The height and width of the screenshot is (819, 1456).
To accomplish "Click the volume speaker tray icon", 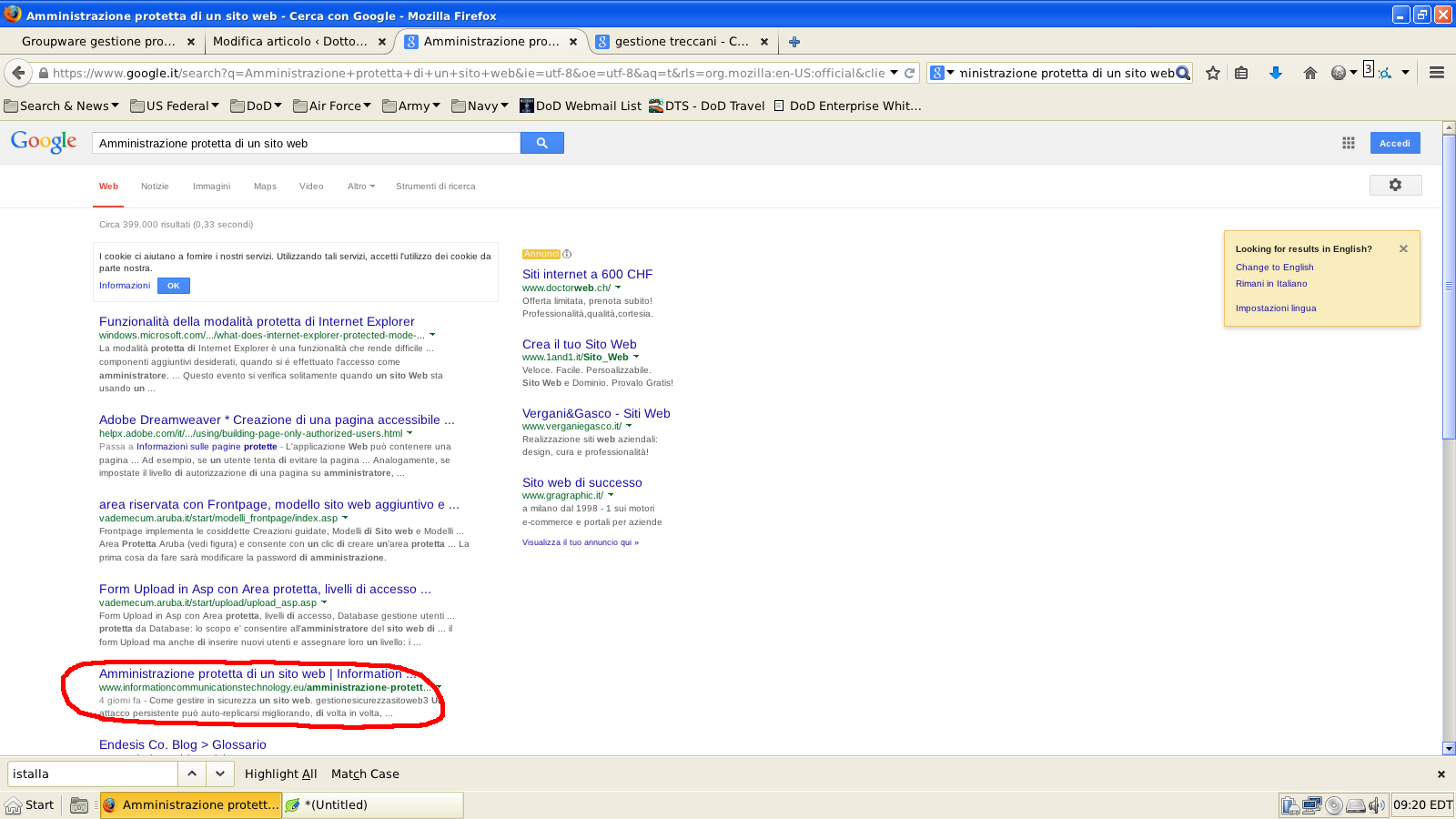I will tap(1377, 804).
